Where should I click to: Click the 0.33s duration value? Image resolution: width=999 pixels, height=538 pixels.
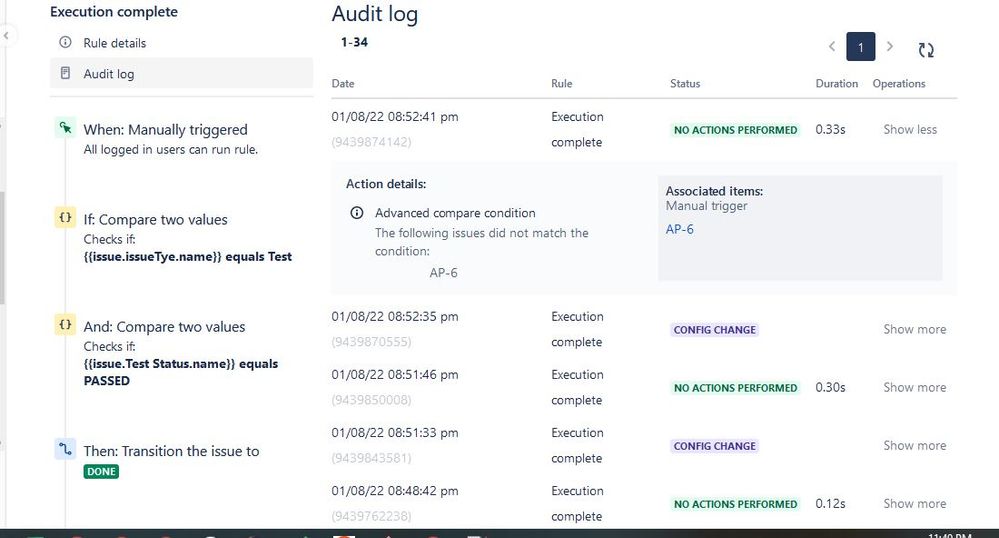click(830, 129)
